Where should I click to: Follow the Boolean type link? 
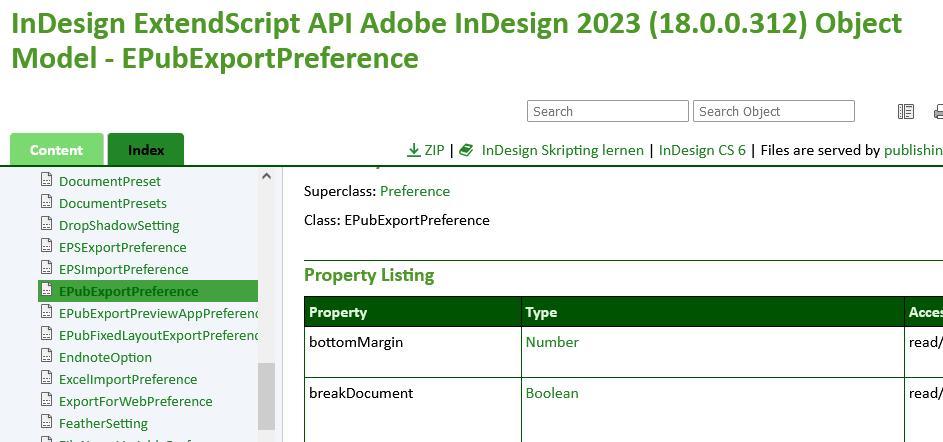[552, 393]
